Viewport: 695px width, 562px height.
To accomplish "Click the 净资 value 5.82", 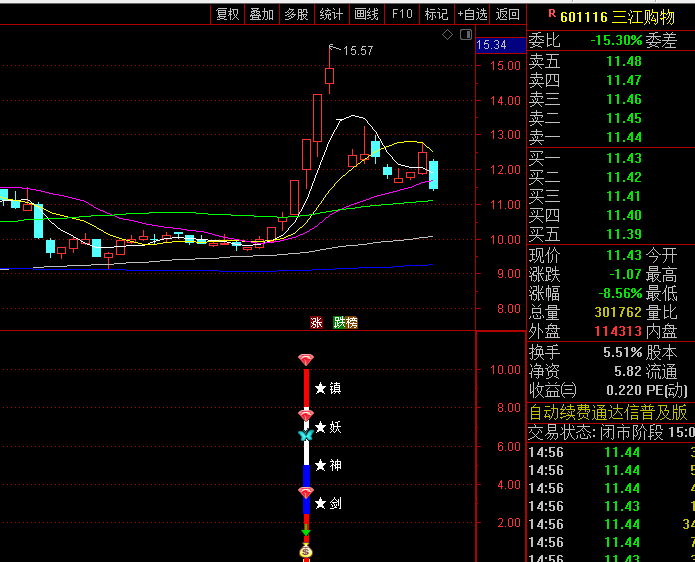I will (x=628, y=371).
